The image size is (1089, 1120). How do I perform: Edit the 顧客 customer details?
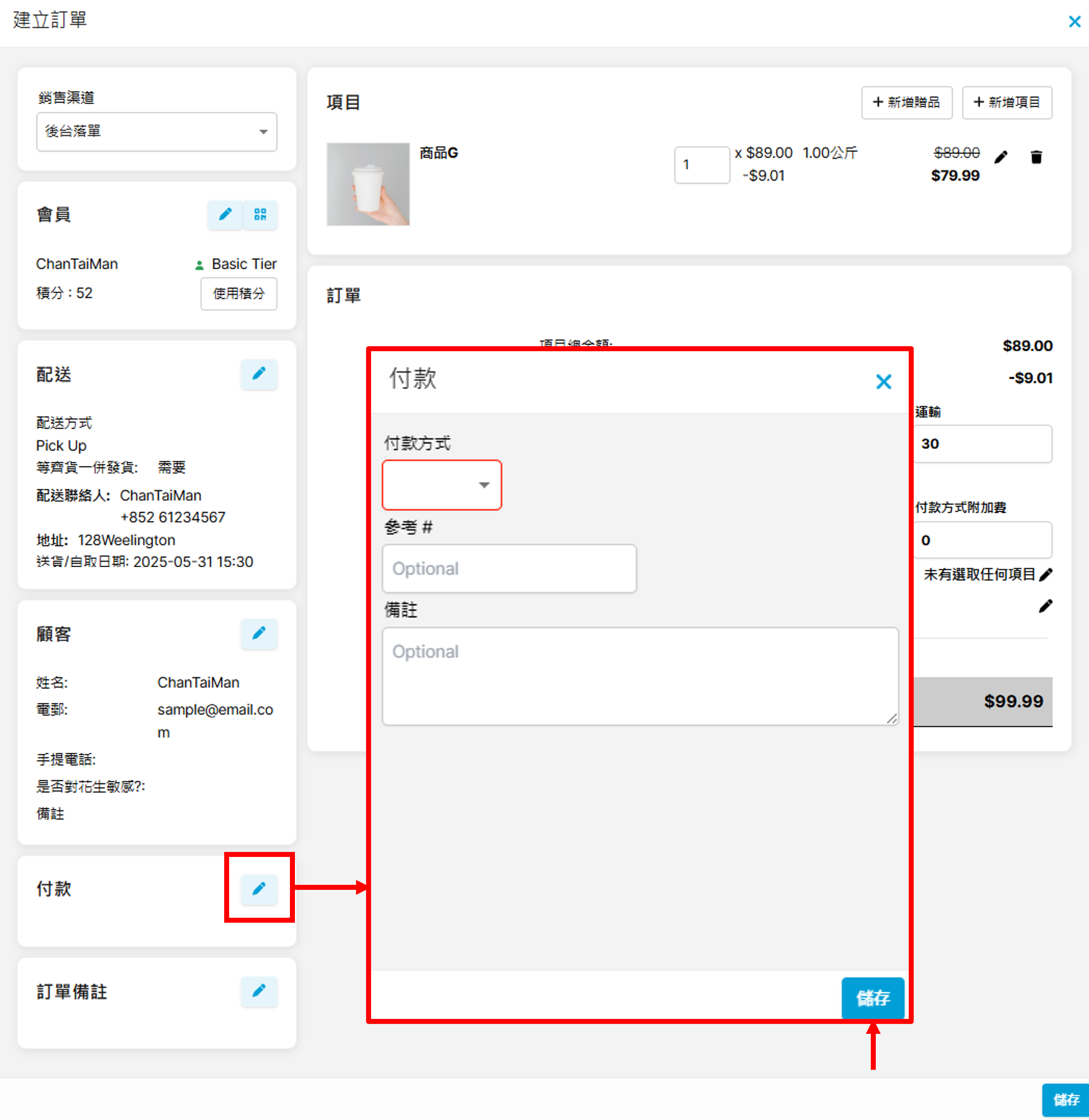point(259,633)
